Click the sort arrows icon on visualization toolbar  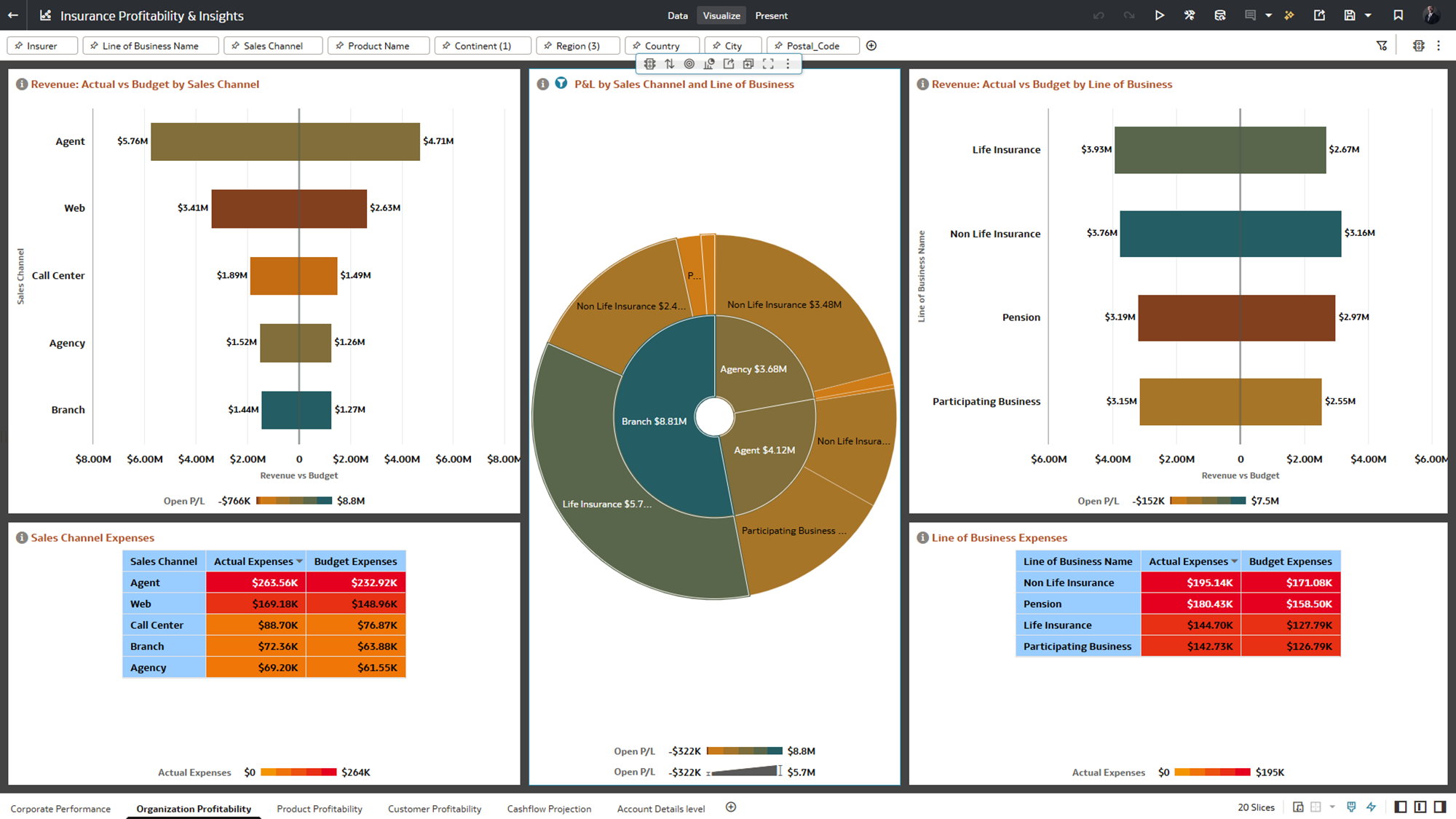pyautogui.click(x=670, y=64)
